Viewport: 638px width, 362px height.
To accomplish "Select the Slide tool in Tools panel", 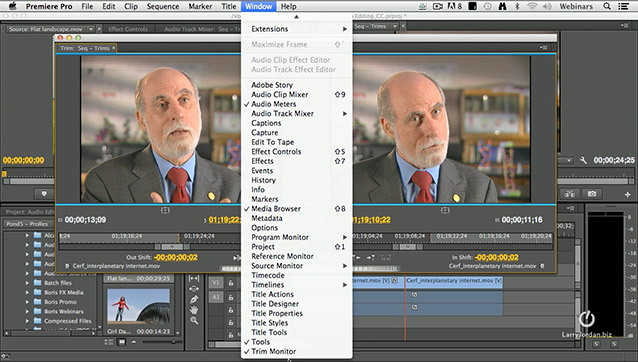I will pos(194,288).
